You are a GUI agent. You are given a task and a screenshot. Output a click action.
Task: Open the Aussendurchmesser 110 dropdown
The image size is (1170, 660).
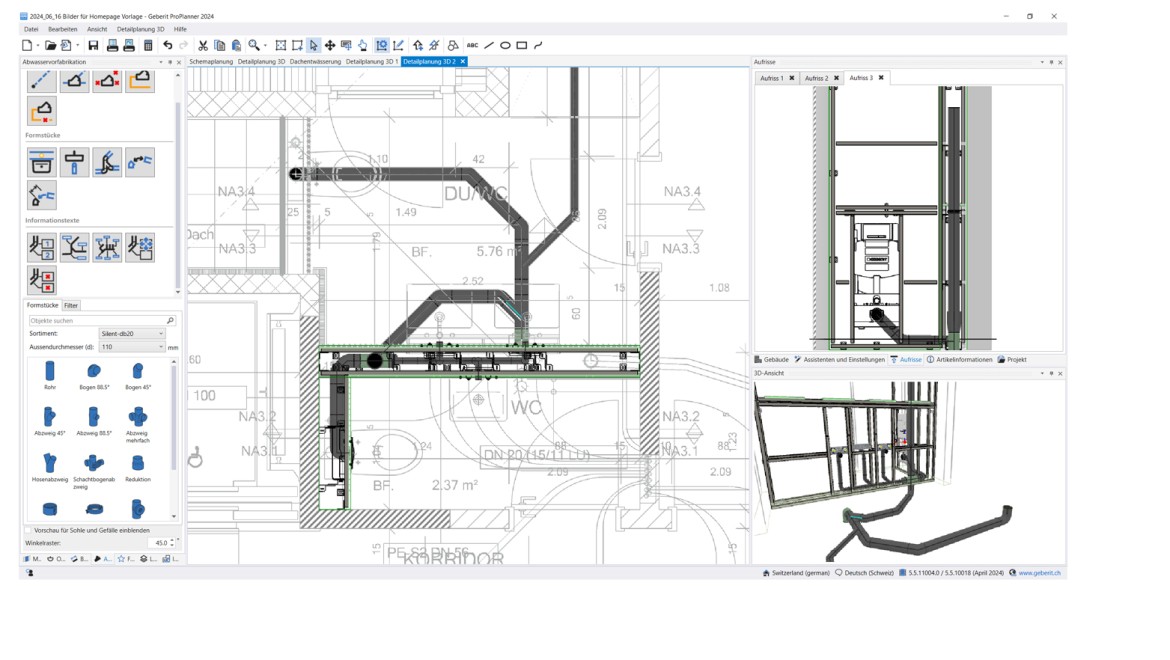click(x=161, y=346)
